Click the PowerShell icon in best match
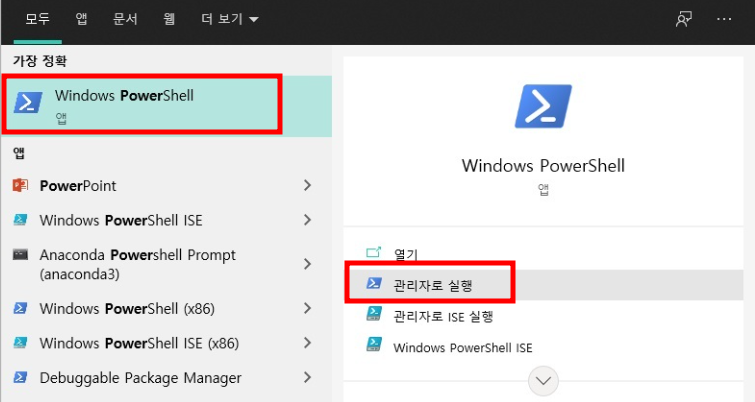This screenshot has height=402, width=755. [x=28, y=103]
